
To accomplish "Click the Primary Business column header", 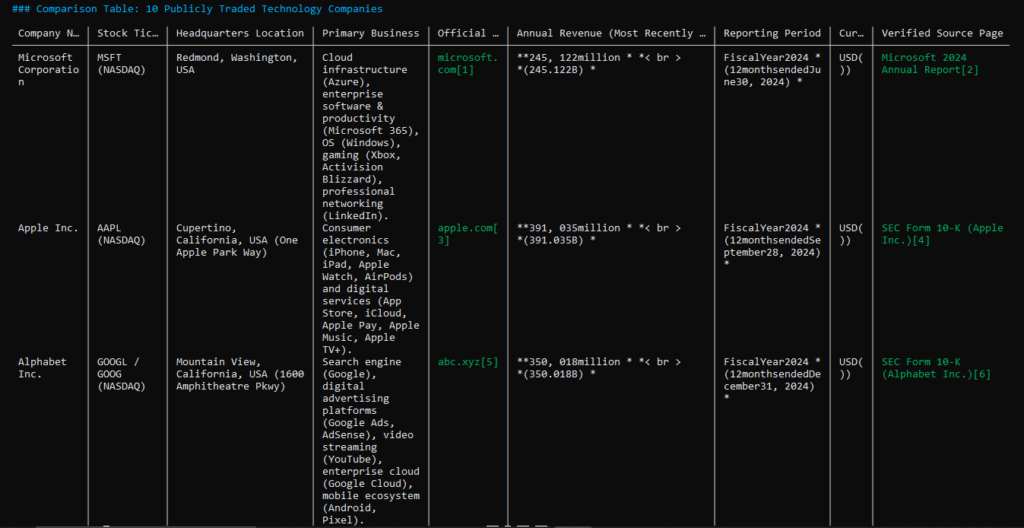I will pyautogui.click(x=370, y=33).
